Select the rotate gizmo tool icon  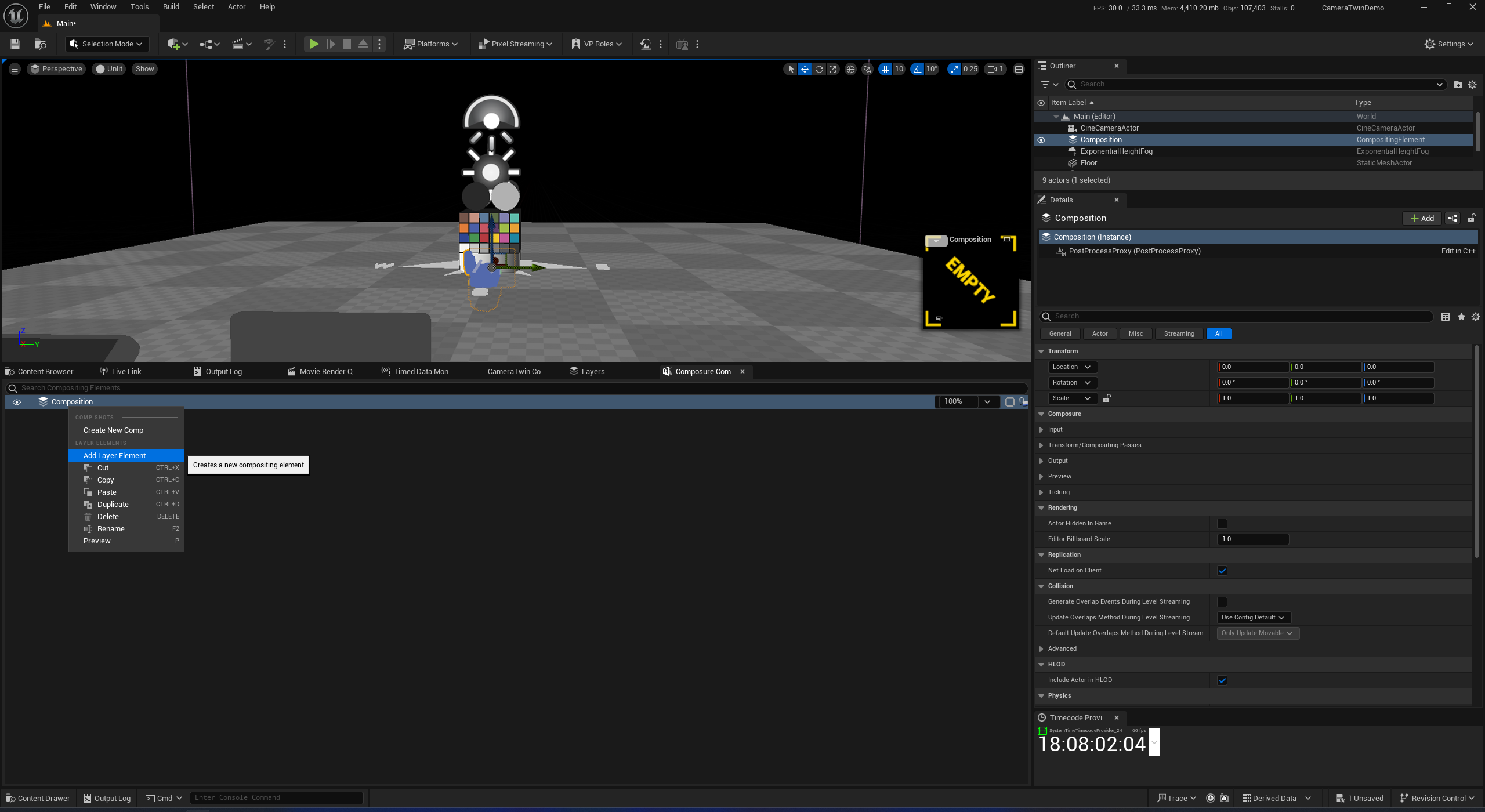(x=819, y=69)
